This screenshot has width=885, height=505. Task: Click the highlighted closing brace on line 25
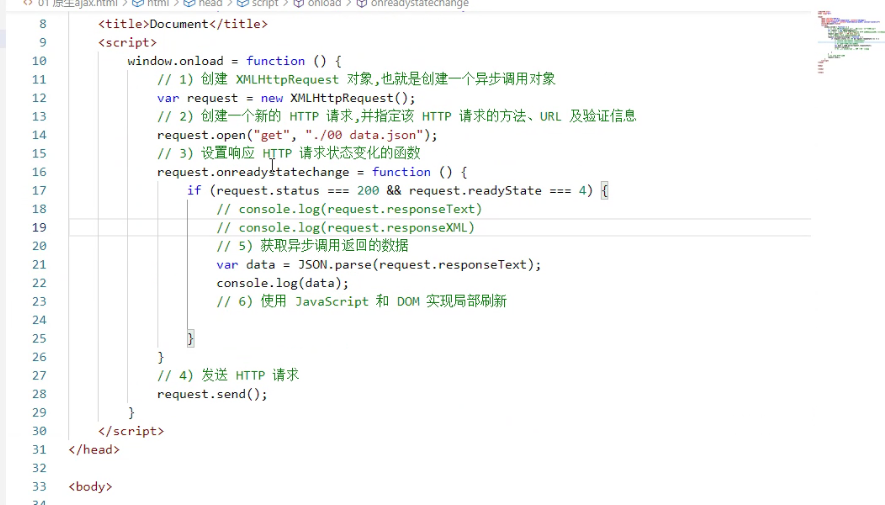pyautogui.click(x=191, y=339)
